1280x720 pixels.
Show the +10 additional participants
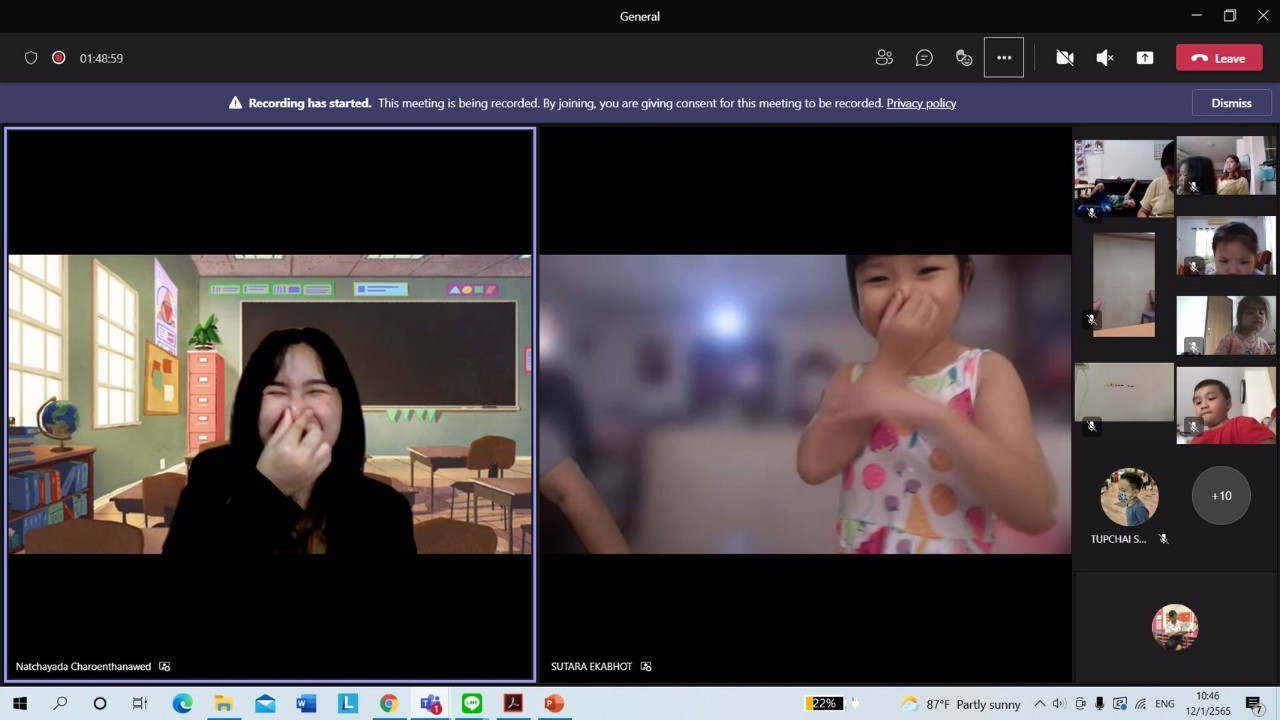tap(1221, 496)
